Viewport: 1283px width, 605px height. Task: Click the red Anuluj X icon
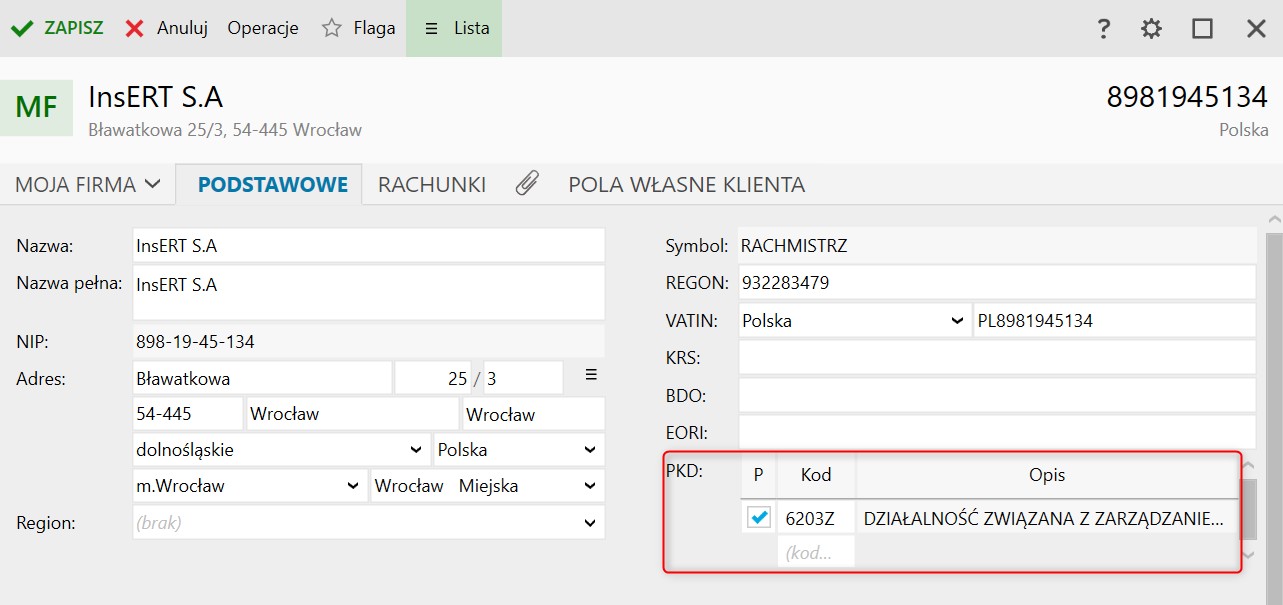pyautogui.click(x=135, y=29)
